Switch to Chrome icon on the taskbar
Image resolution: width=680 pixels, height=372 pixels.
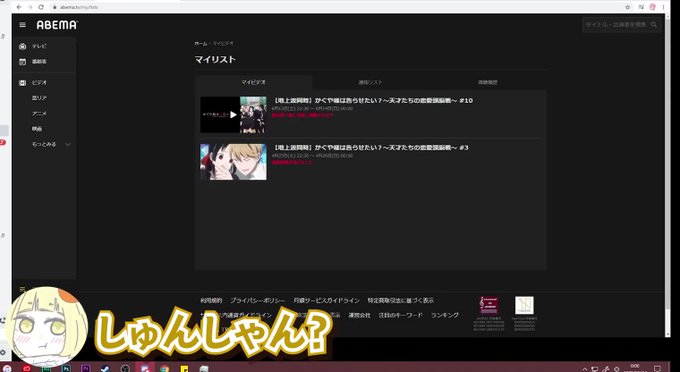tap(164, 368)
